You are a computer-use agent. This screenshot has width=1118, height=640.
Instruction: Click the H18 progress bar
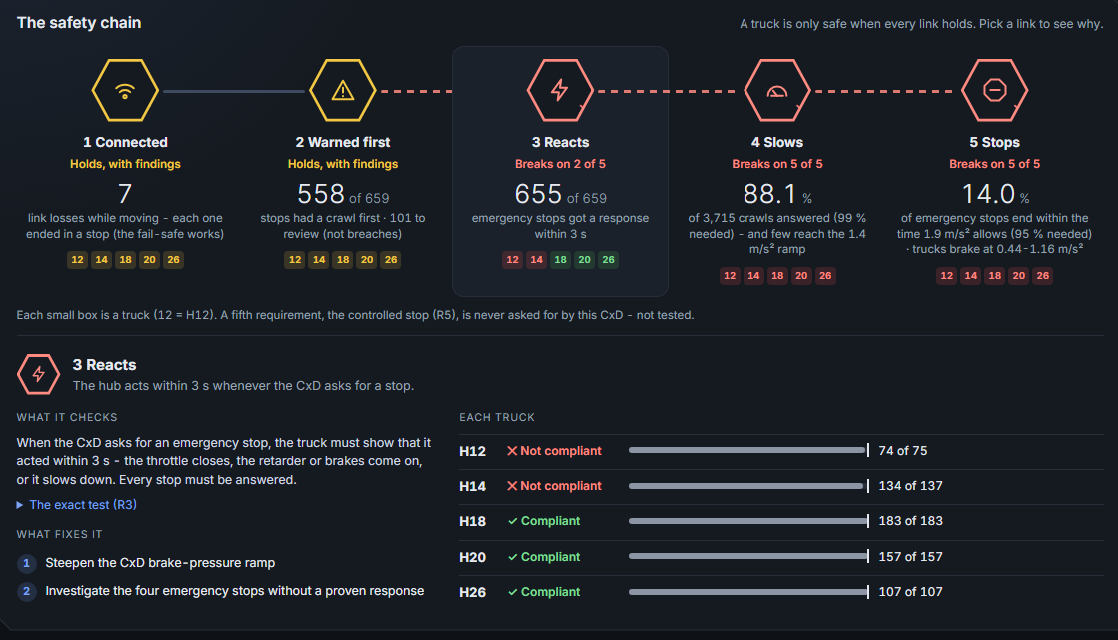749,521
